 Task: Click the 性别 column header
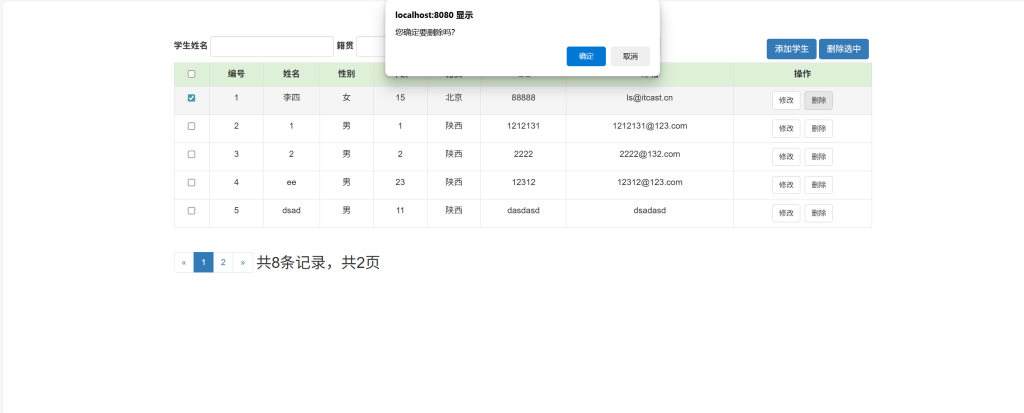pyautogui.click(x=346, y=74)
